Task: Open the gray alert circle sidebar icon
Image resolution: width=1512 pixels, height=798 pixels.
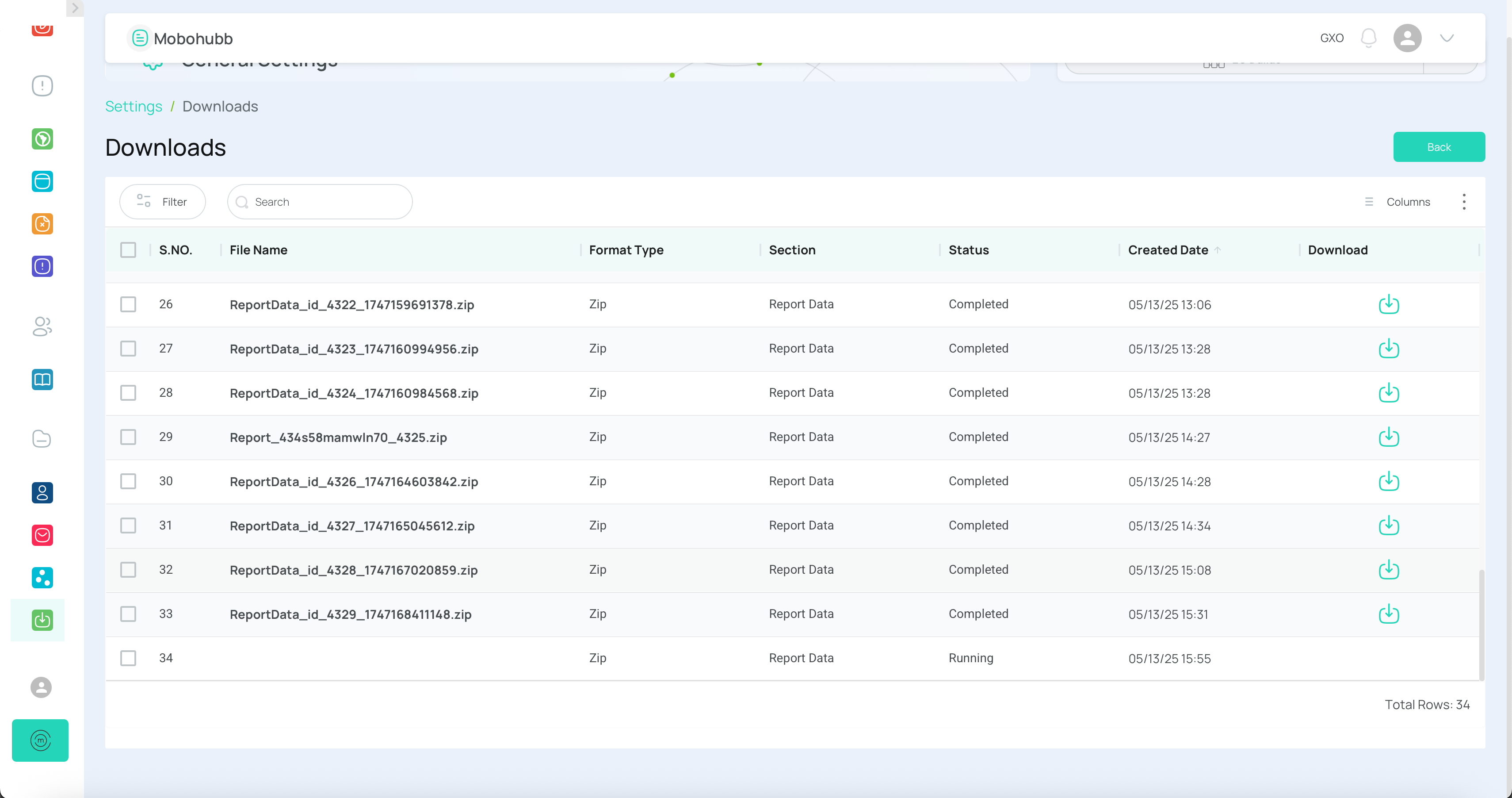Action: click(x=42, y=86)
